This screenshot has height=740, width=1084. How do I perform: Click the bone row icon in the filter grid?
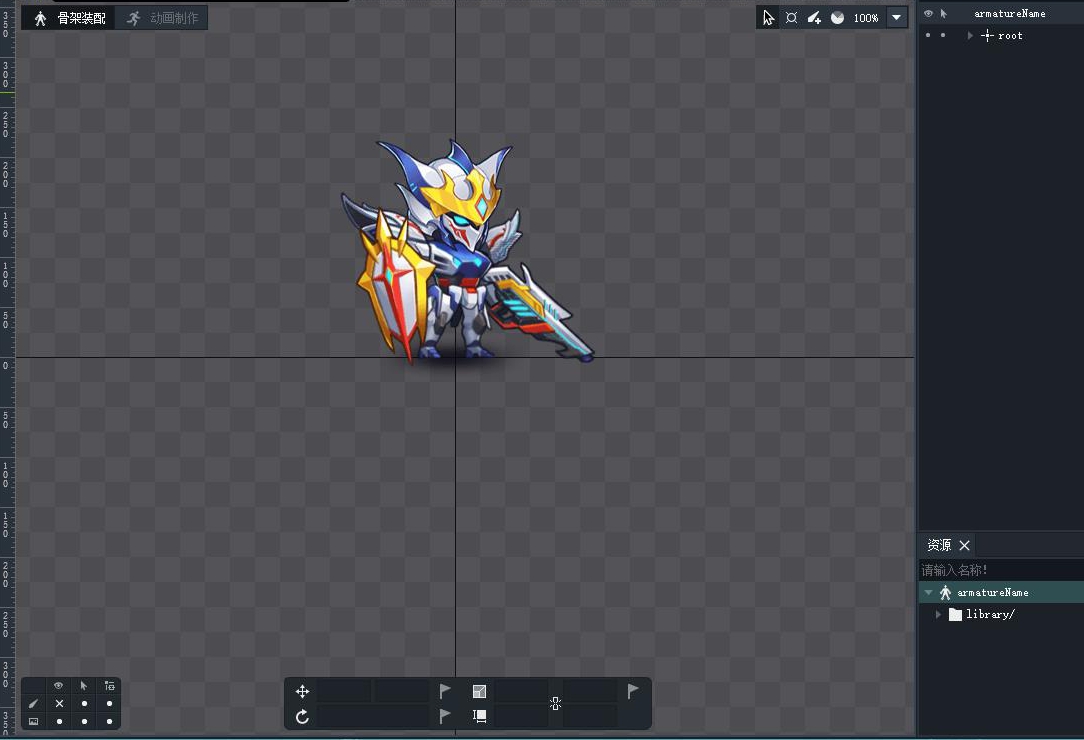pyautogui.click(x=33, y=703)
